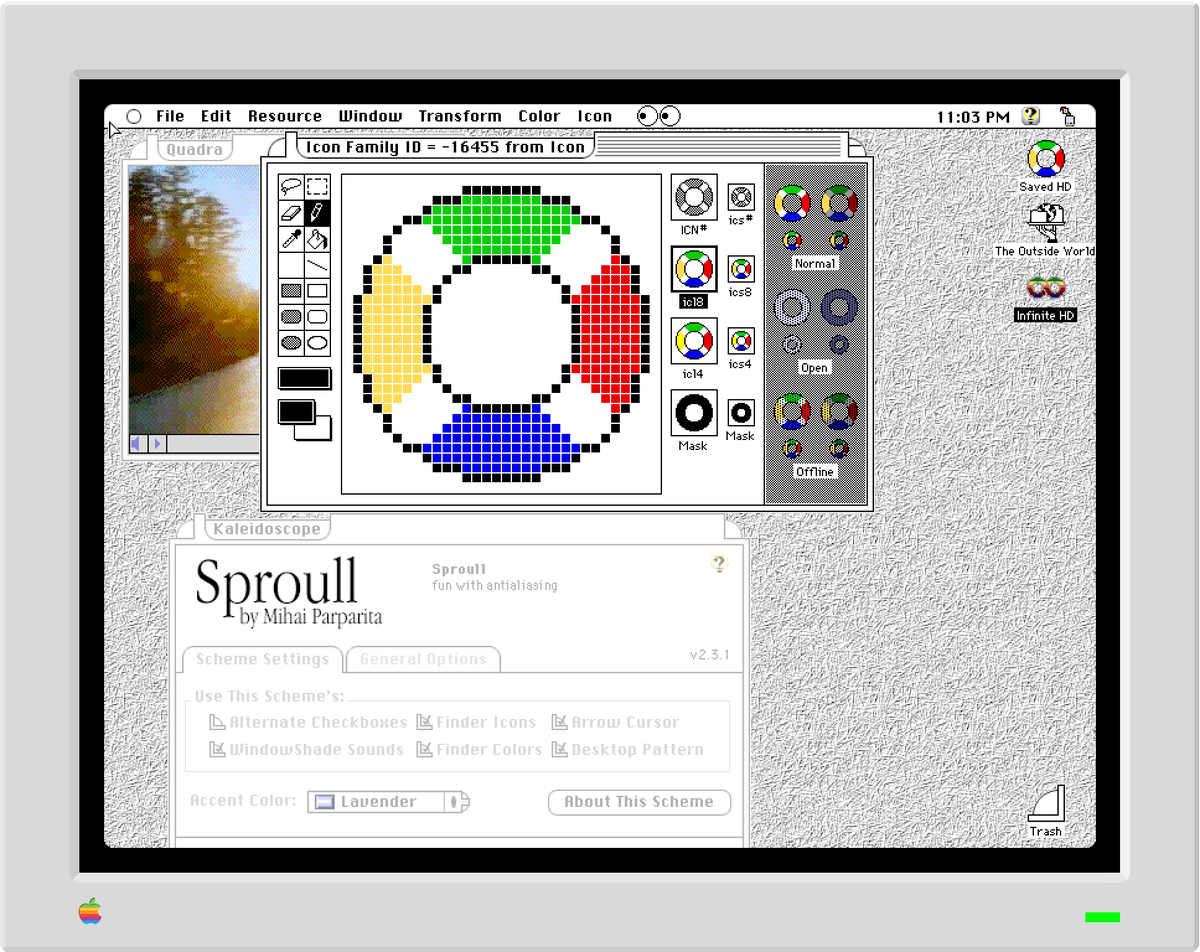Toggle the Finder Colors checkbox
Screen dimensions: 1200x952
click(479, 749)
